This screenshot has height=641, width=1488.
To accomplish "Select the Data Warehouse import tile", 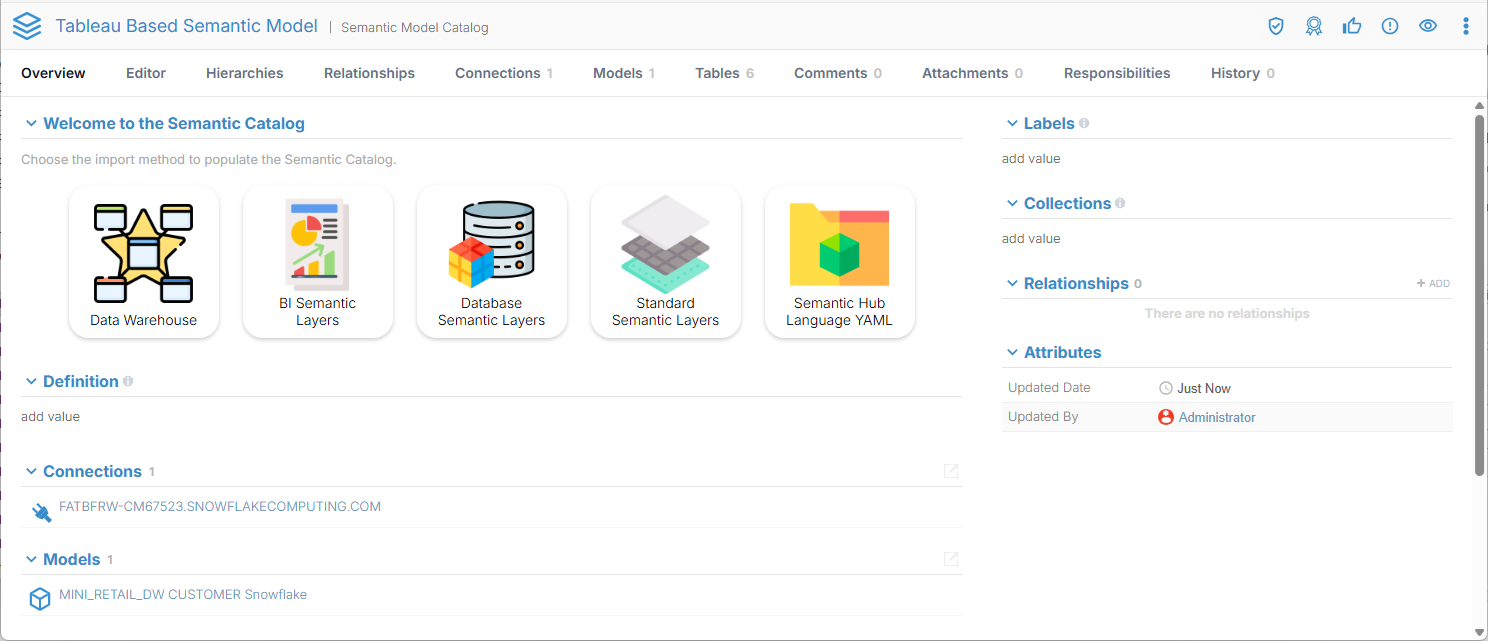I will coord(144,262).
